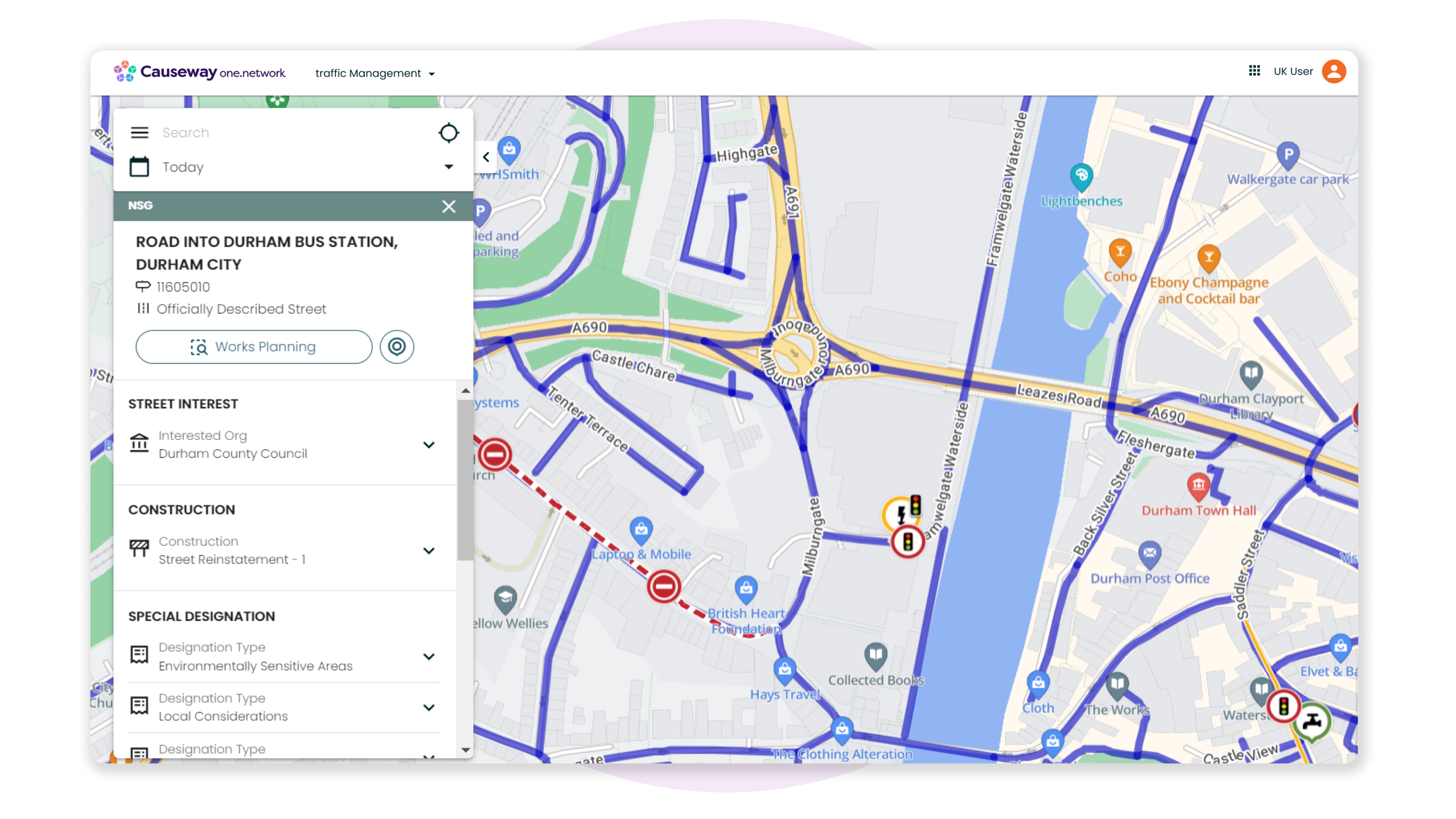The width and height of the screenshot is (1456, 819).
Task: Click the Search input field
Action: tap(294, 132)
